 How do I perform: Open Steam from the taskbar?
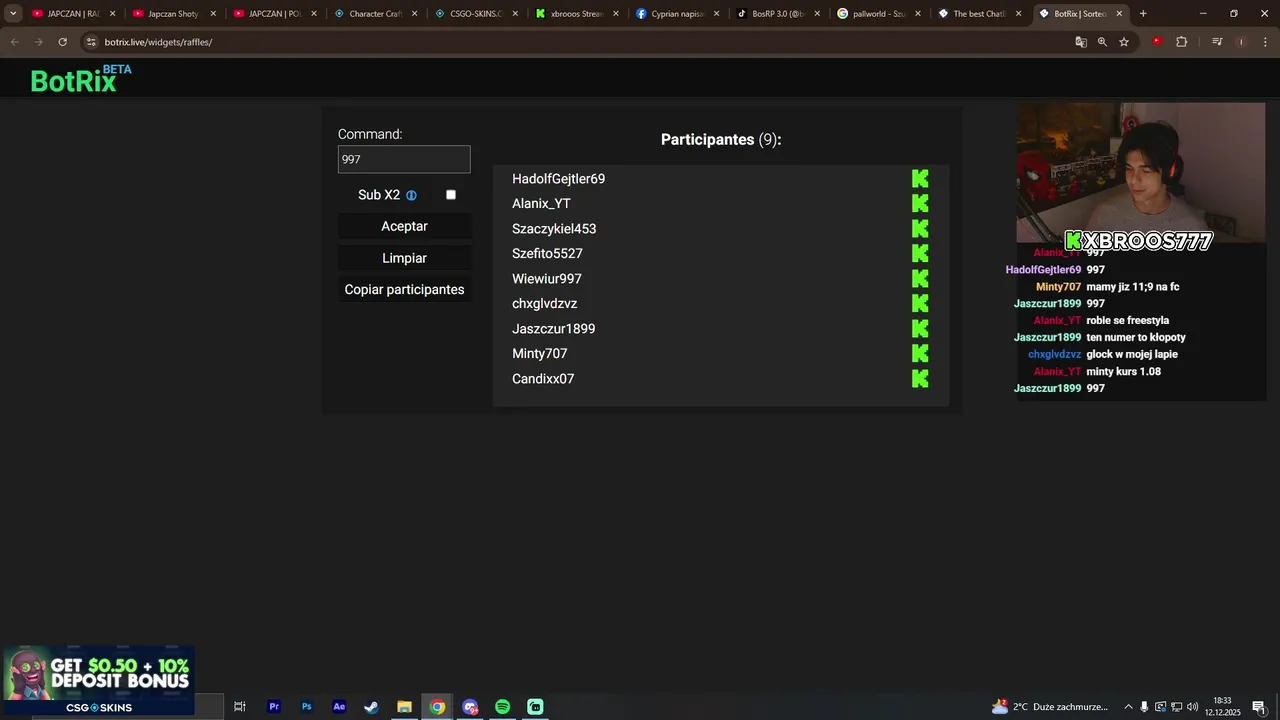(x=371, y=707)
